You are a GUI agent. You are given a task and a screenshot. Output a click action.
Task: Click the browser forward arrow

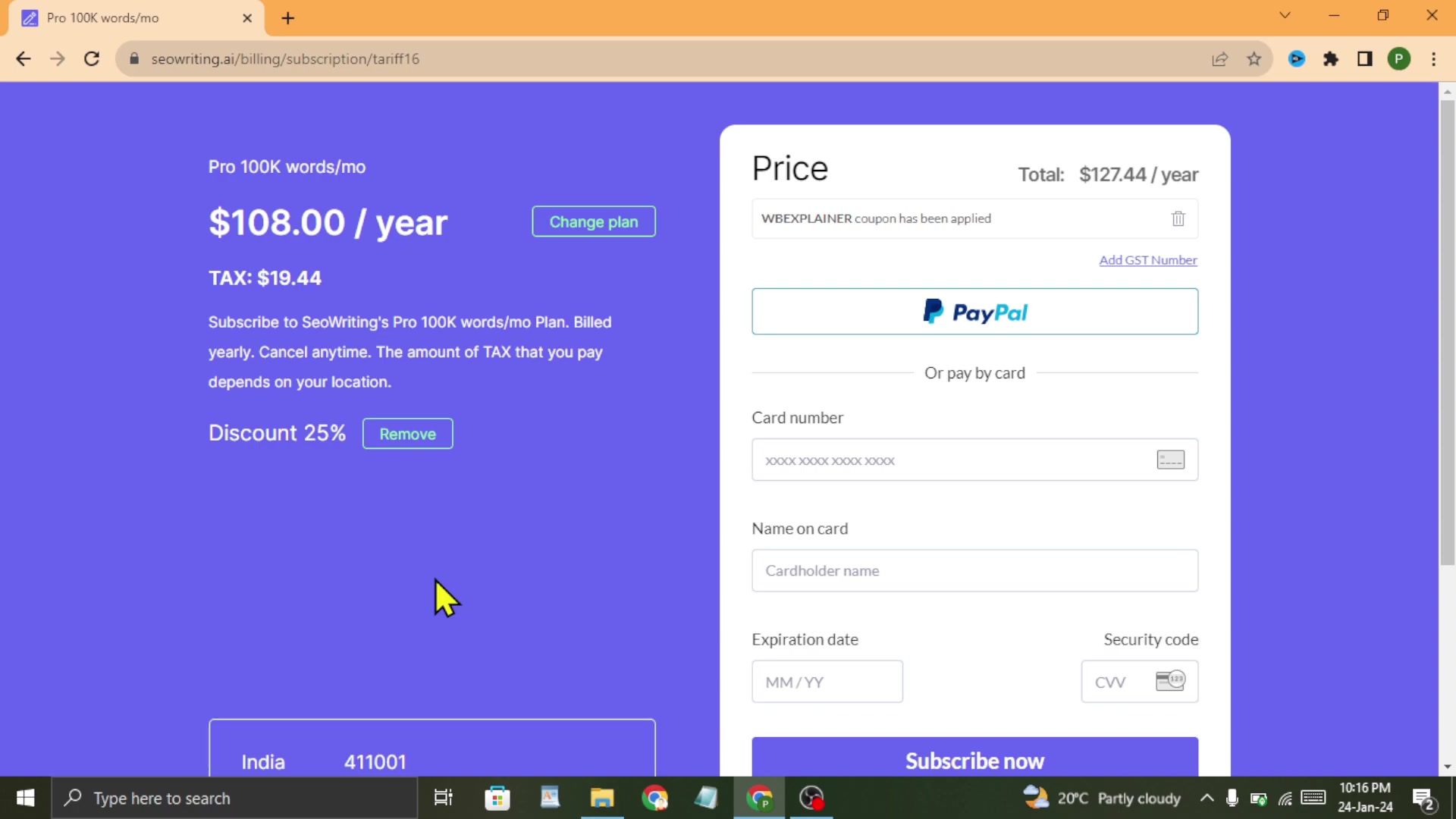[58, 59]
